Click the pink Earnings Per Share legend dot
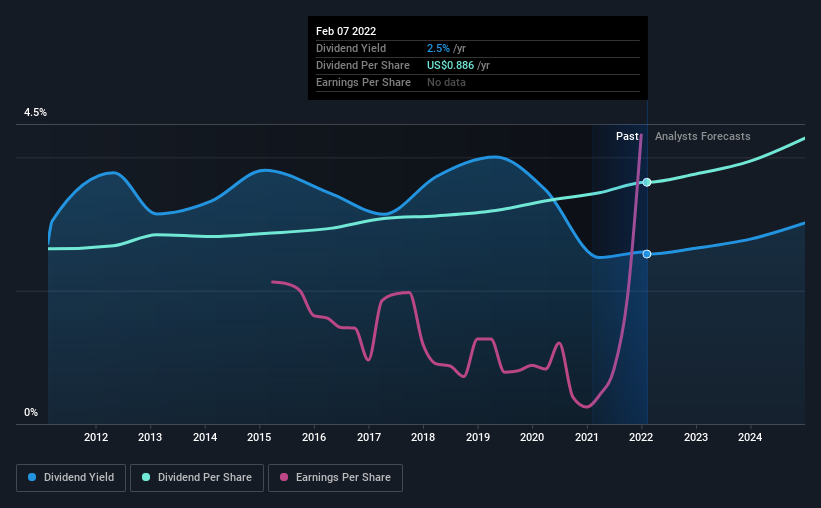Screen dimensions: 821x508 coord(284,477)
